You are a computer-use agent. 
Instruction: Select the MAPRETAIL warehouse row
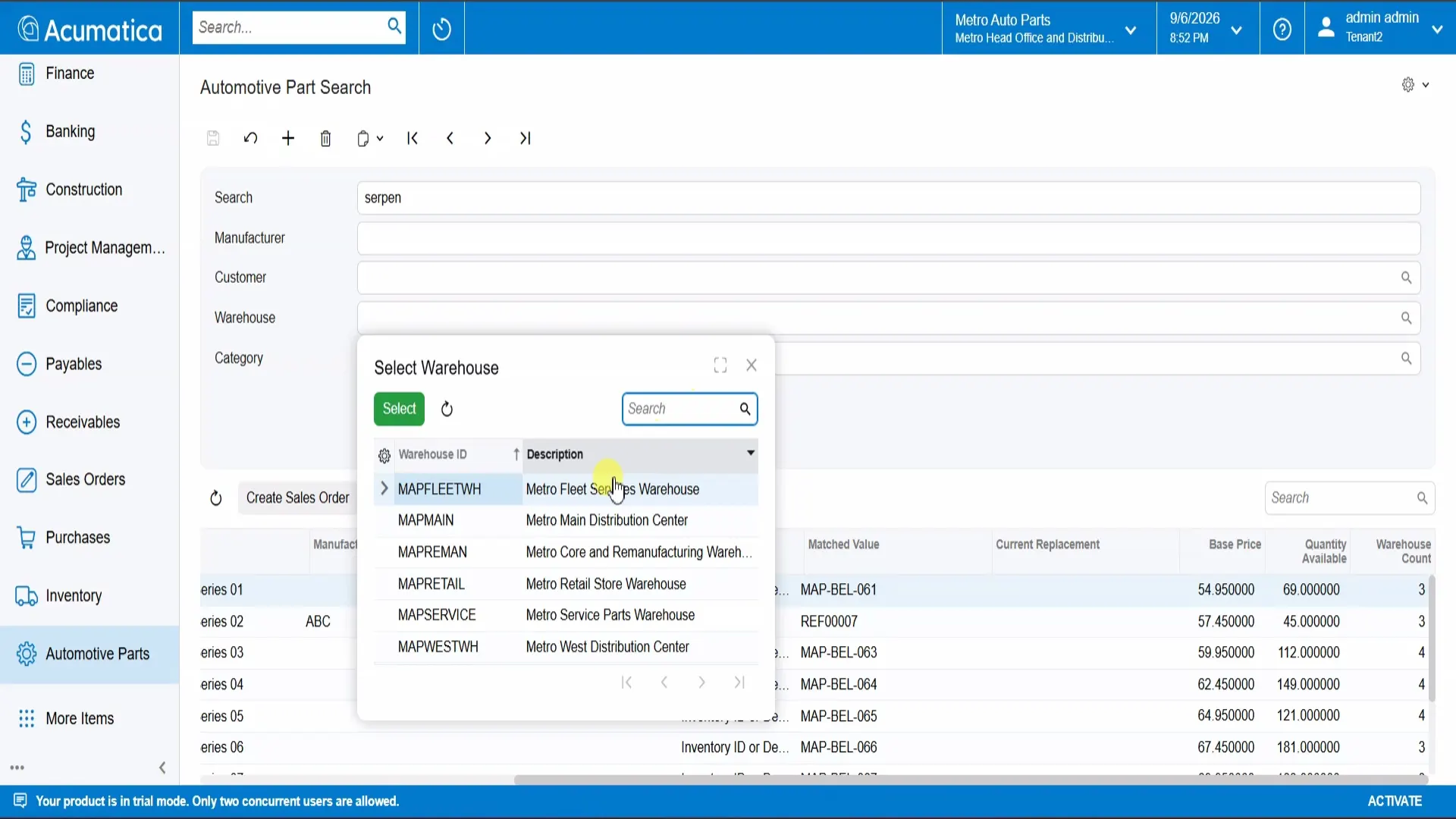click(566, 584)
